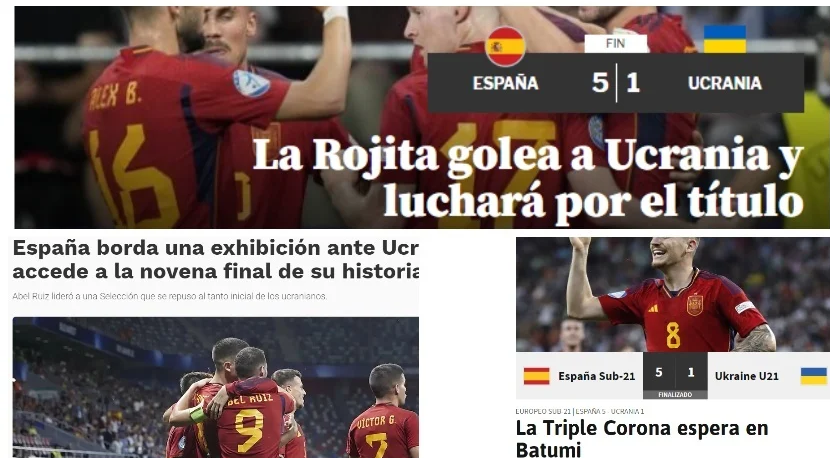Viewport: 830px width, 458px height.
Task: Click the Abel Ruiz subheadline text
Action: point(169,297)
